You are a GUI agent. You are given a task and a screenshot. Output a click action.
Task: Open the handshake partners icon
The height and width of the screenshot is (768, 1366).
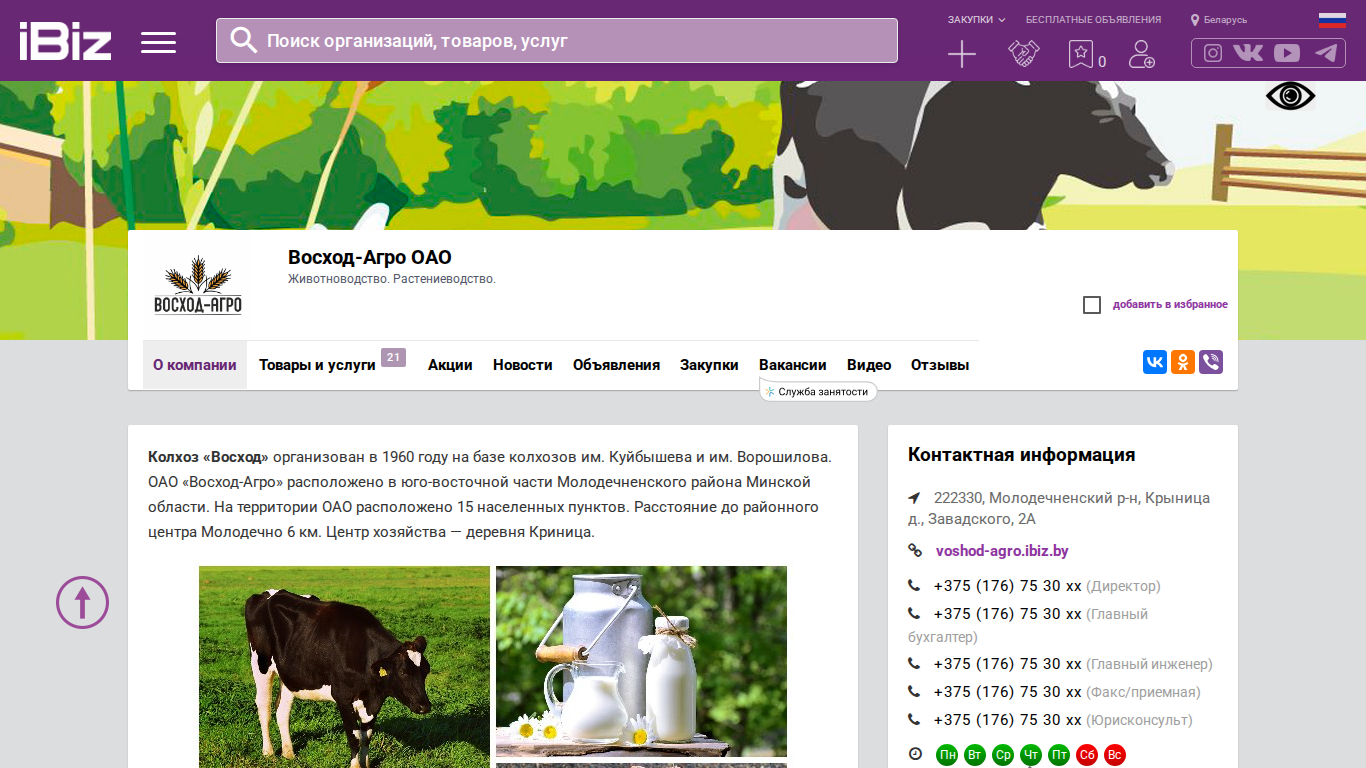pyautogui.click(x=1023, y=54)
